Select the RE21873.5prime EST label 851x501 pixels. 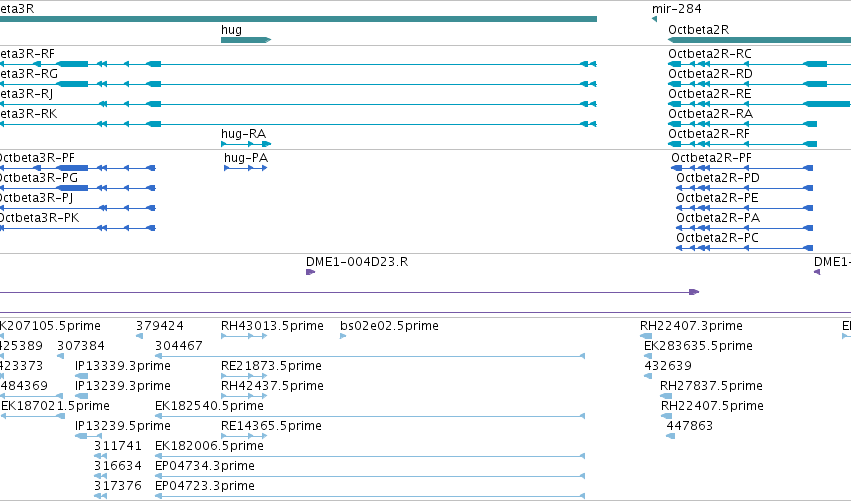[x=271, y=366]
